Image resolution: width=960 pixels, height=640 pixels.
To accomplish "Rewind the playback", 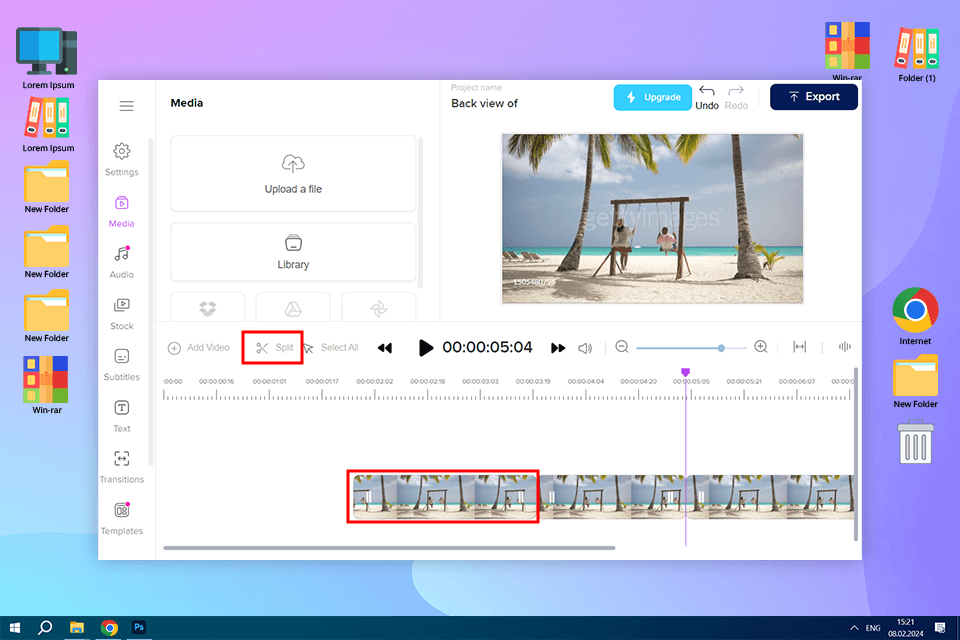I will tap(384, 348).
